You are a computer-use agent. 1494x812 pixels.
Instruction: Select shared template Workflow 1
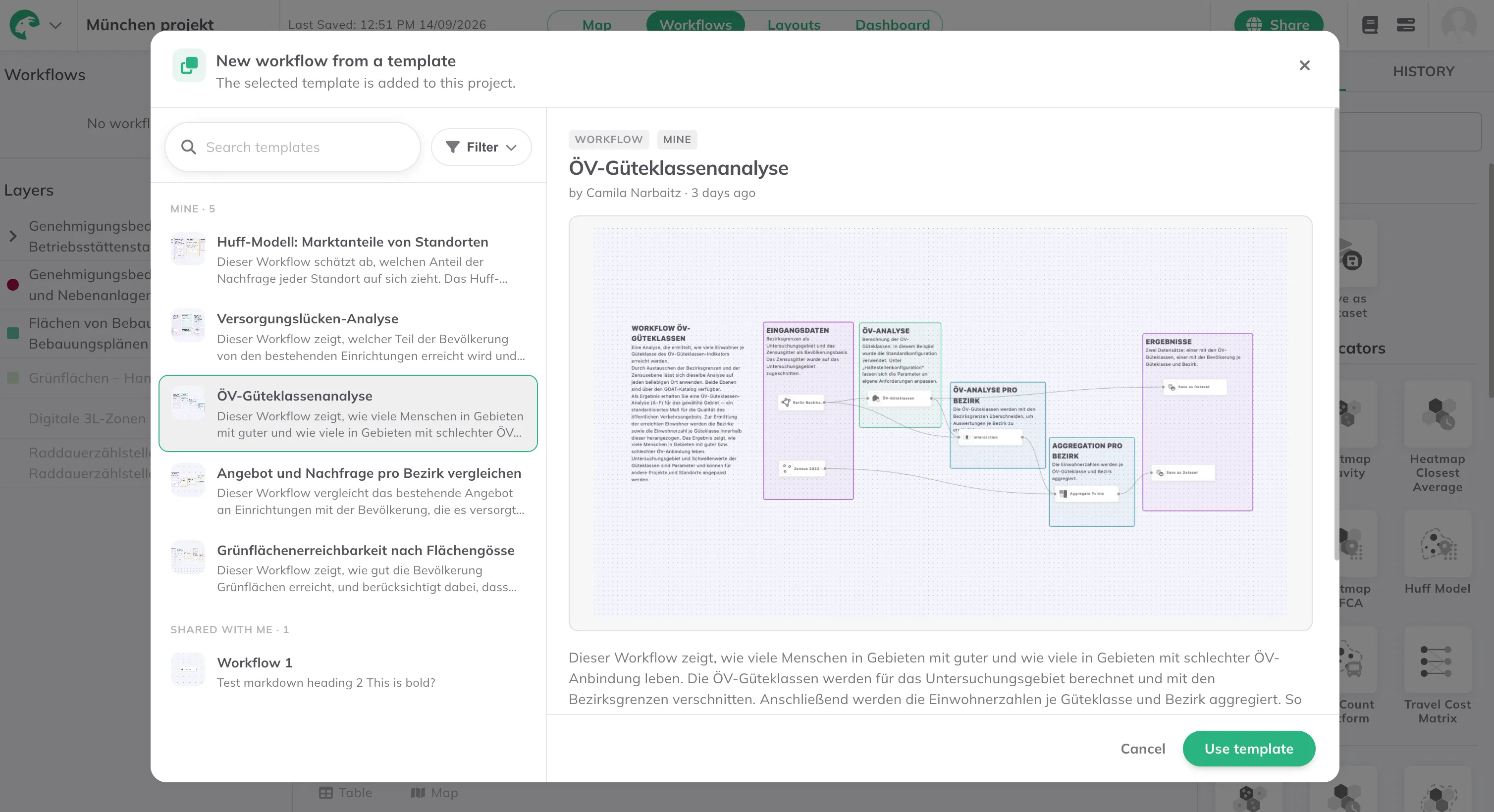(348, 672)
